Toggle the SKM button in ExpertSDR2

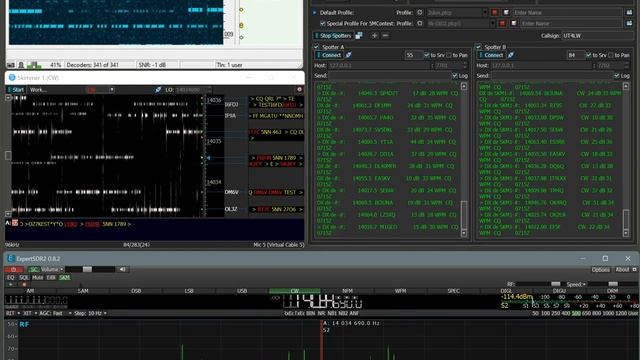coord(64,278)
